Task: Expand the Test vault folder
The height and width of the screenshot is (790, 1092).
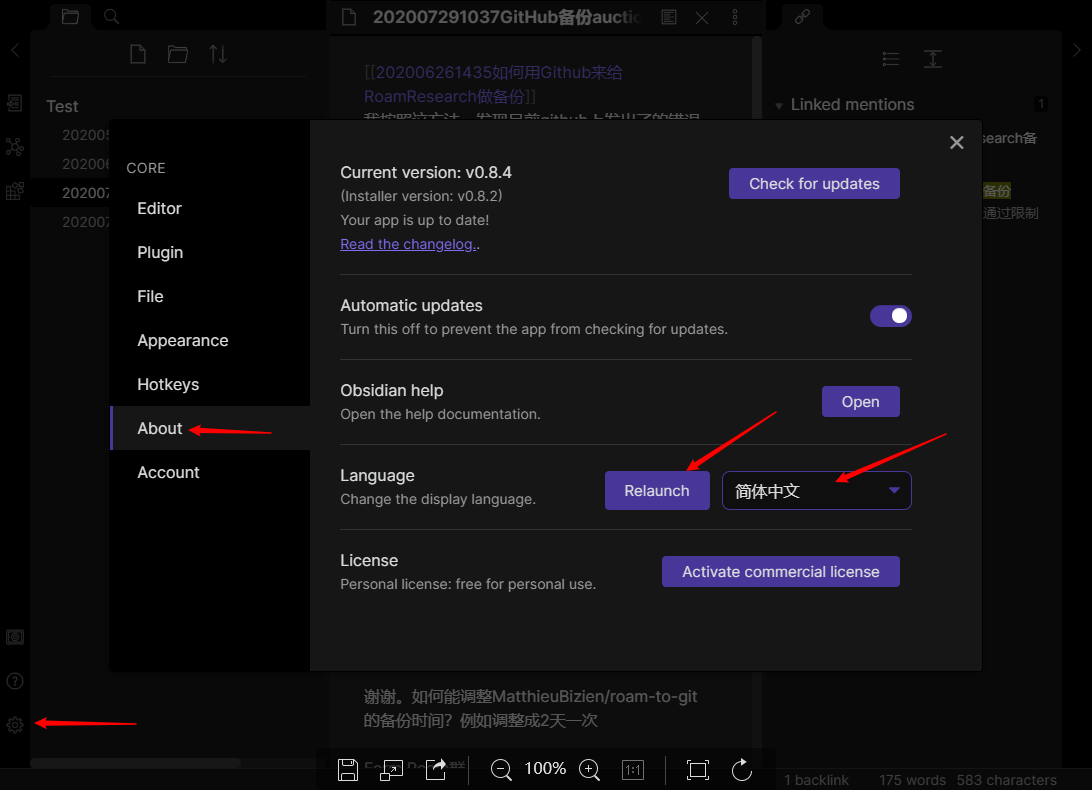Action: [62, 106]
